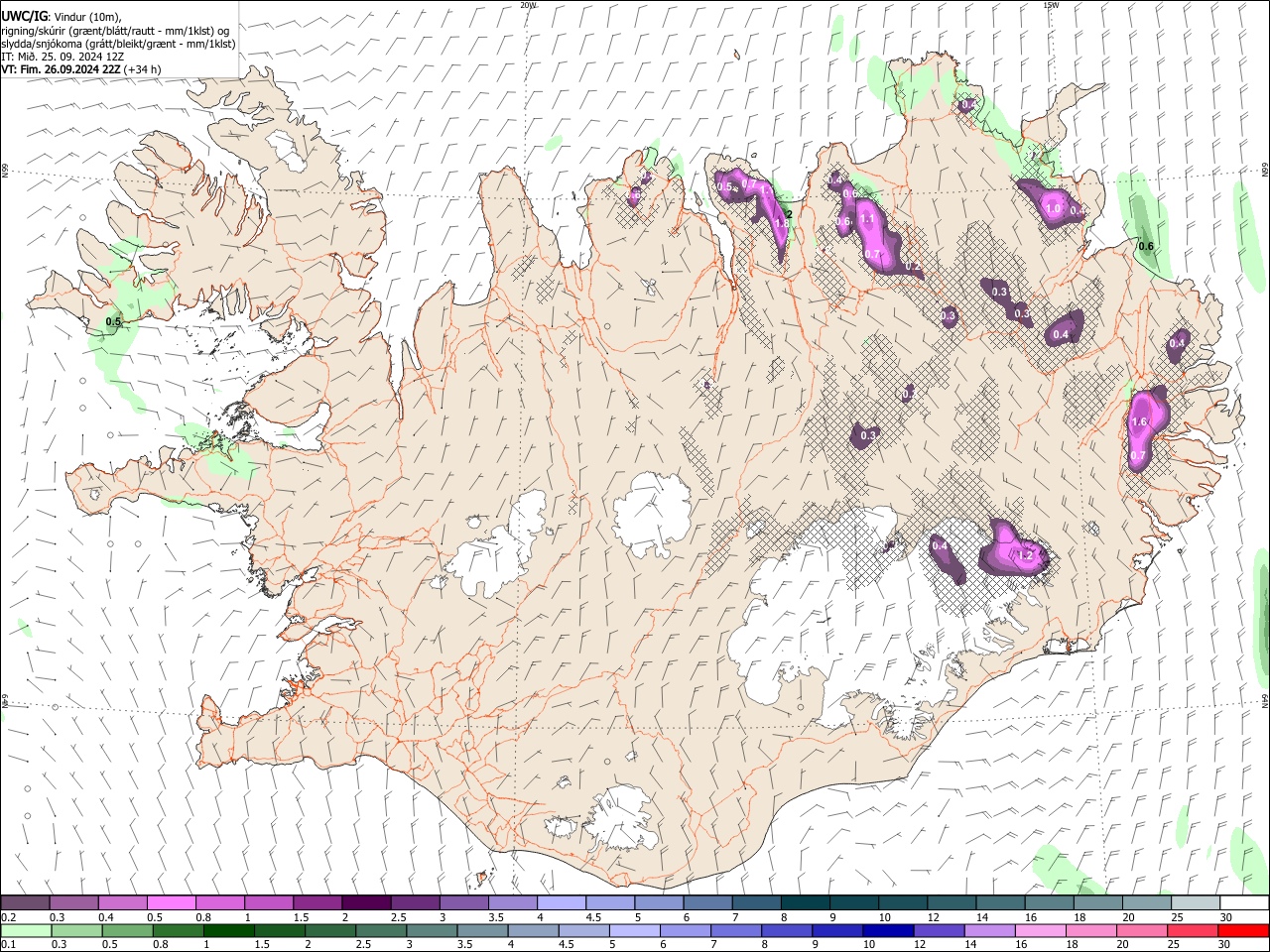Click the 'rigning/skúrir' legend description line

click(115, 30)
